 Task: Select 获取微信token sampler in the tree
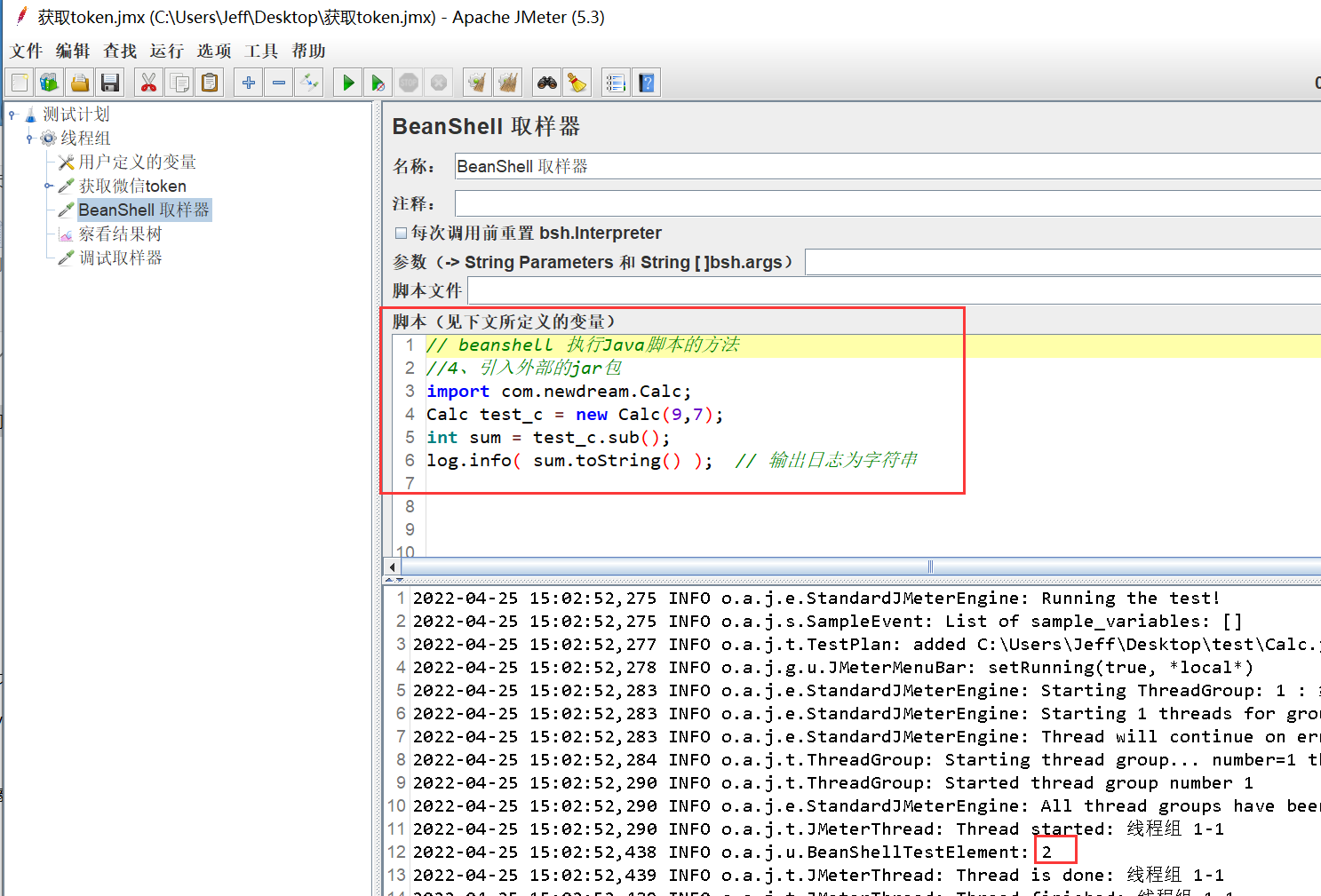coord(132,186)
